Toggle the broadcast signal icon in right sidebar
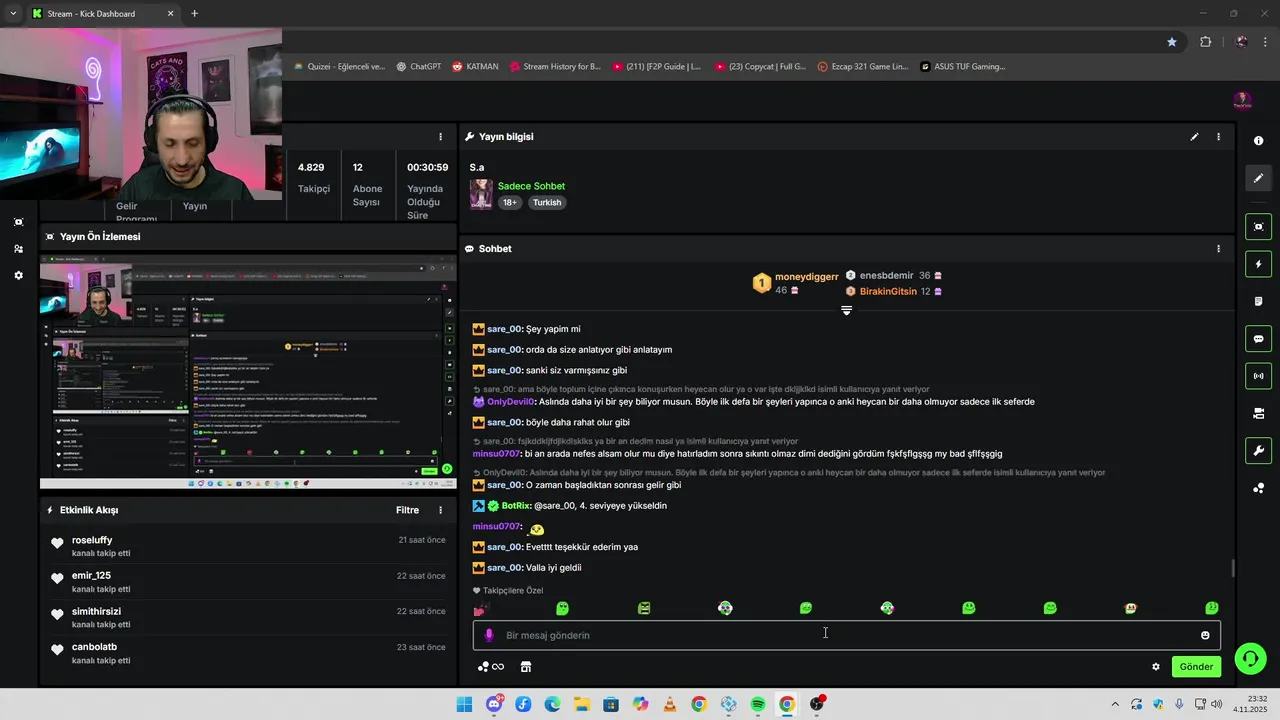The width and height of the screenshot is (1280, 720). (x=1258, y=376)
